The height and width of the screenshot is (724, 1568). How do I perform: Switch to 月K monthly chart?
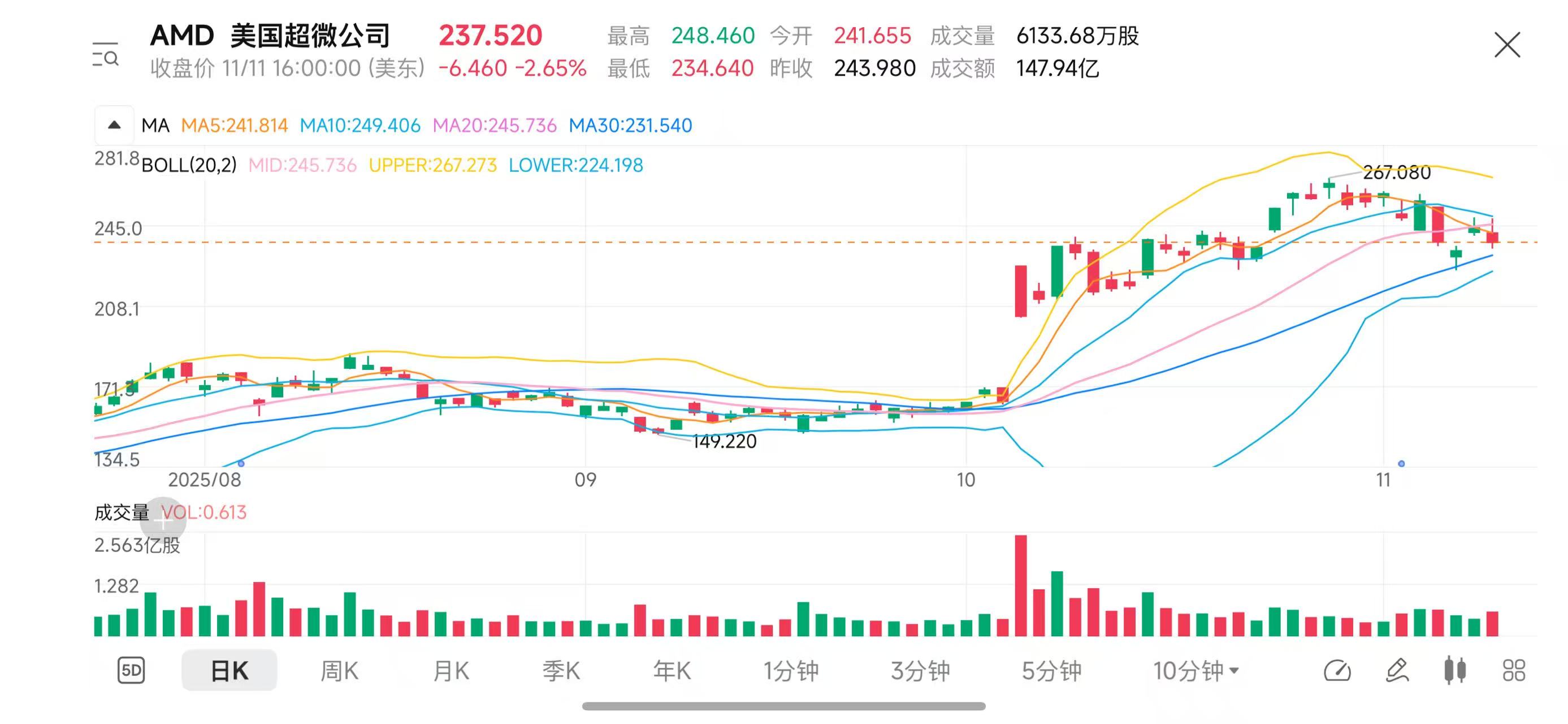pyautogui.click(x=451, y=670)
